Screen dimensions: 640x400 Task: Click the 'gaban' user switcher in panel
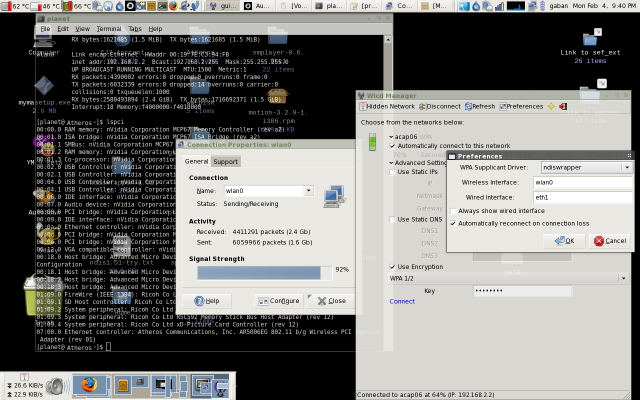point(559,6)
